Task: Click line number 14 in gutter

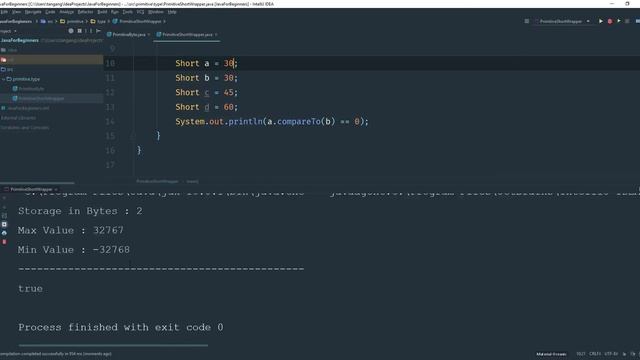Action: click(x=110, y=122)
